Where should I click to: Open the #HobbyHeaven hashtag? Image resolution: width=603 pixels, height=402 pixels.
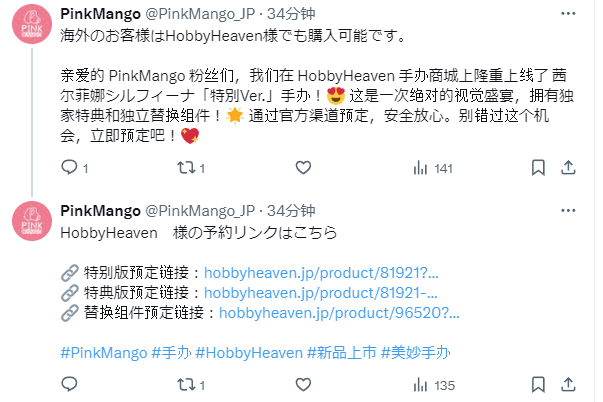tap(249, 353)
